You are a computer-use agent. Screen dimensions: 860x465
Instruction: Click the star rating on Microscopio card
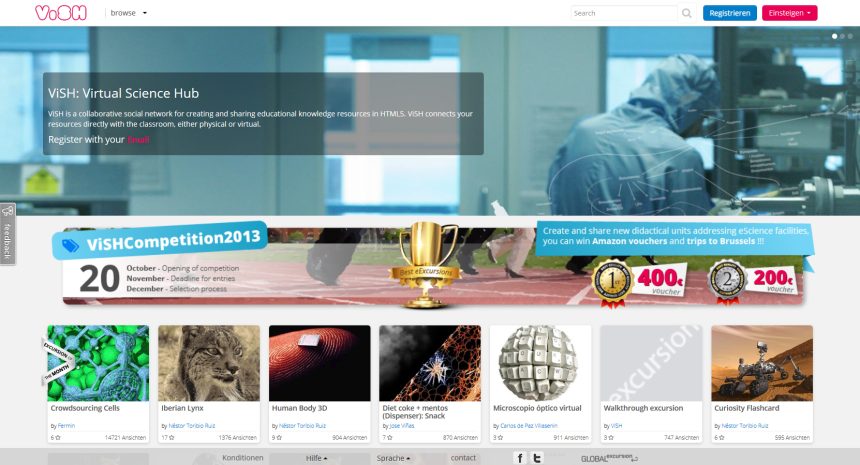[x=498, y=438]
